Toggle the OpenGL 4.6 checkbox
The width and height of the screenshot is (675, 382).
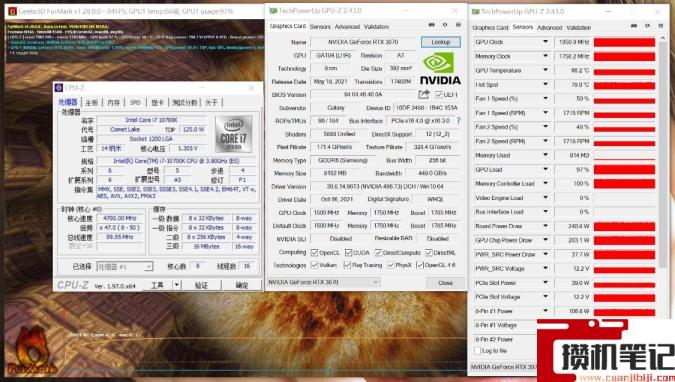(420, 265)
